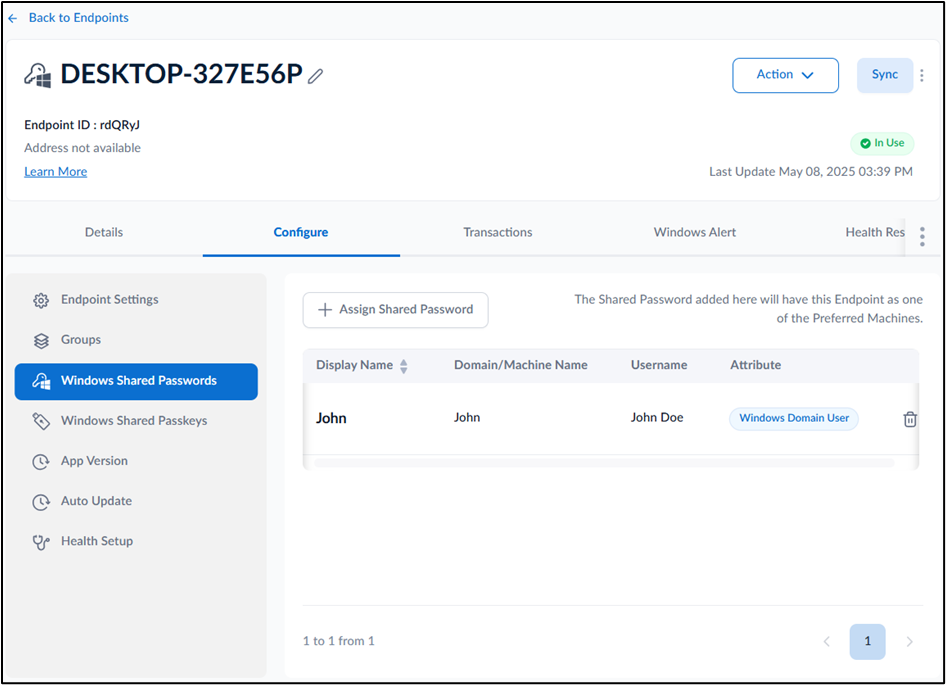Image resolution: width=946 pixels, height=685 pixels.
Task: Click the Auto Update clock icon
Action: coord(41,502)
